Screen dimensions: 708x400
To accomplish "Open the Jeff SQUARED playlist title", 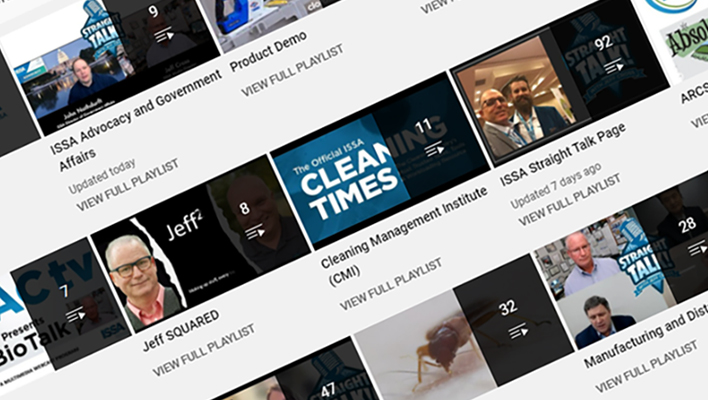I will pos(181,330).
